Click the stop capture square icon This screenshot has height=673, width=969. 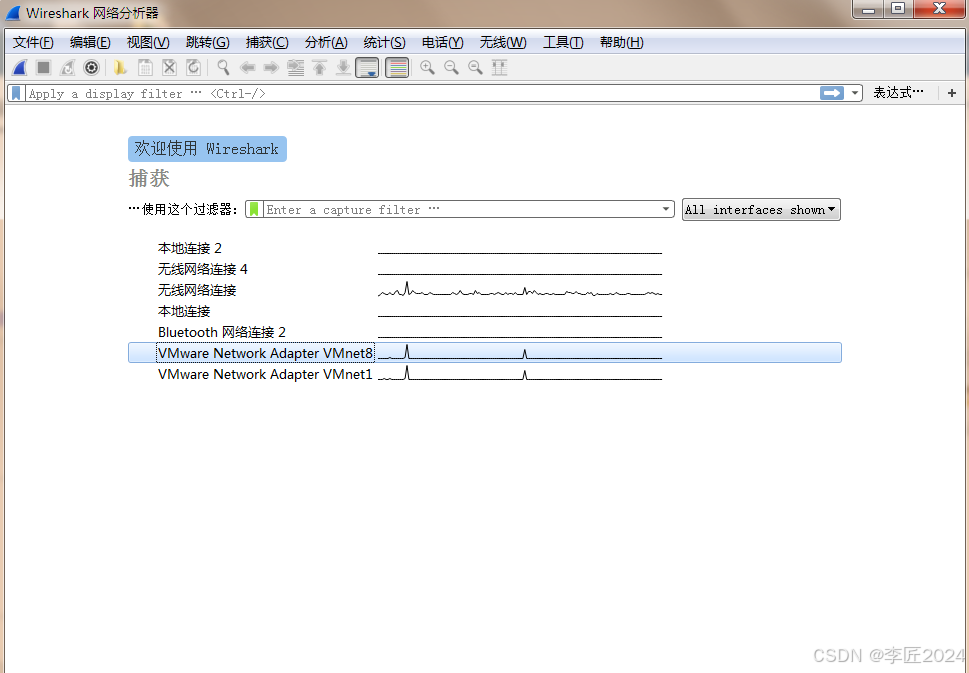[x=43, y=67]
